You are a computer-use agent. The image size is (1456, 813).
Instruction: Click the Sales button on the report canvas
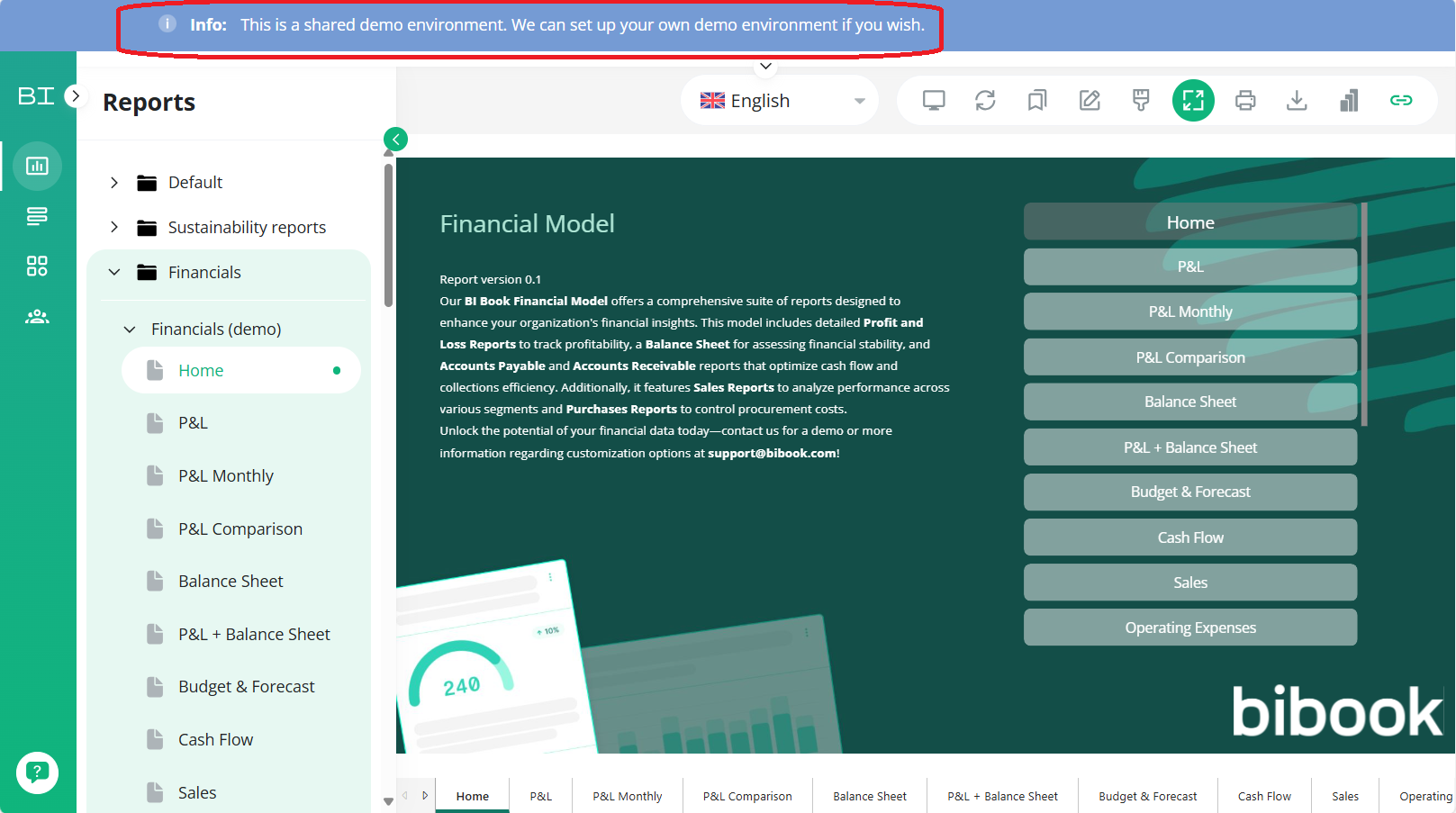[1190, 582]
